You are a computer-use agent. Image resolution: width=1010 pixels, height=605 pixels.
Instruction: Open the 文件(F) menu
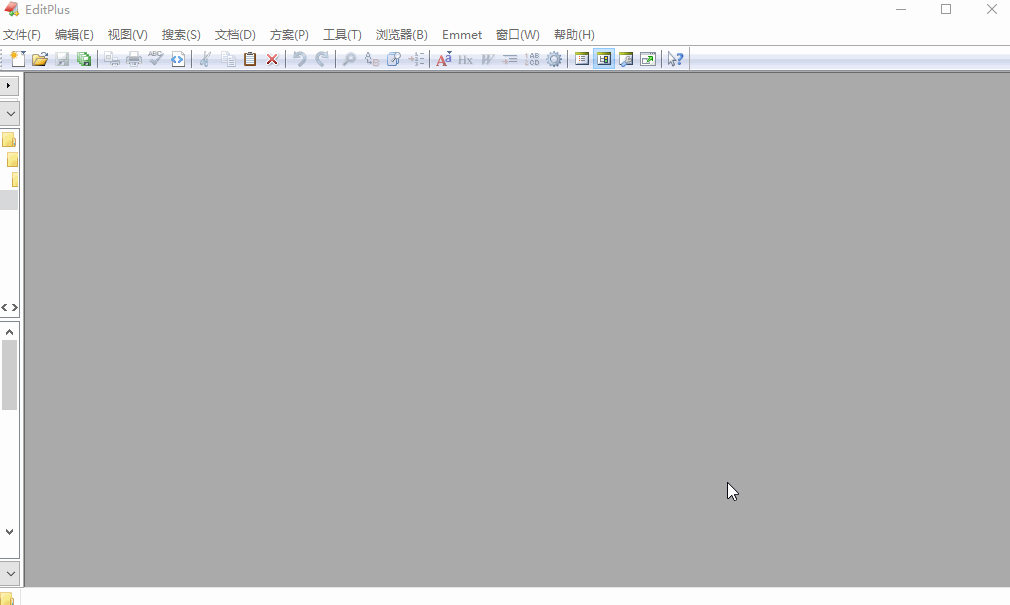pyautogui.click(x=22, y=35)
